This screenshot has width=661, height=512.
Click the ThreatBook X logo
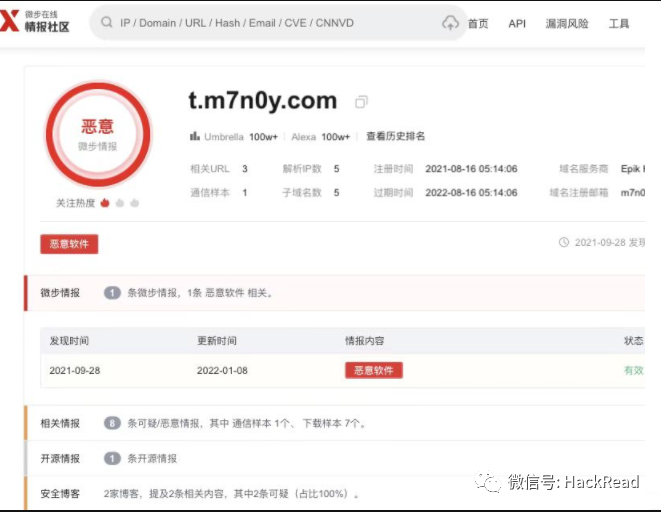(10, 21)
